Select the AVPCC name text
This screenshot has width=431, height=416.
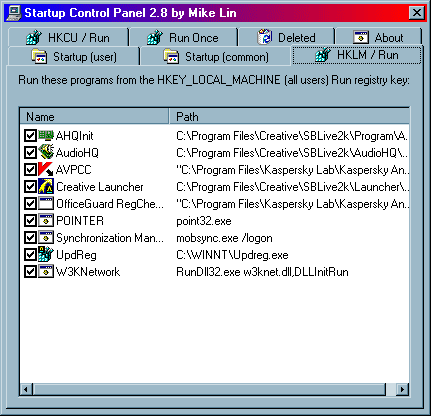click(74, 170)
